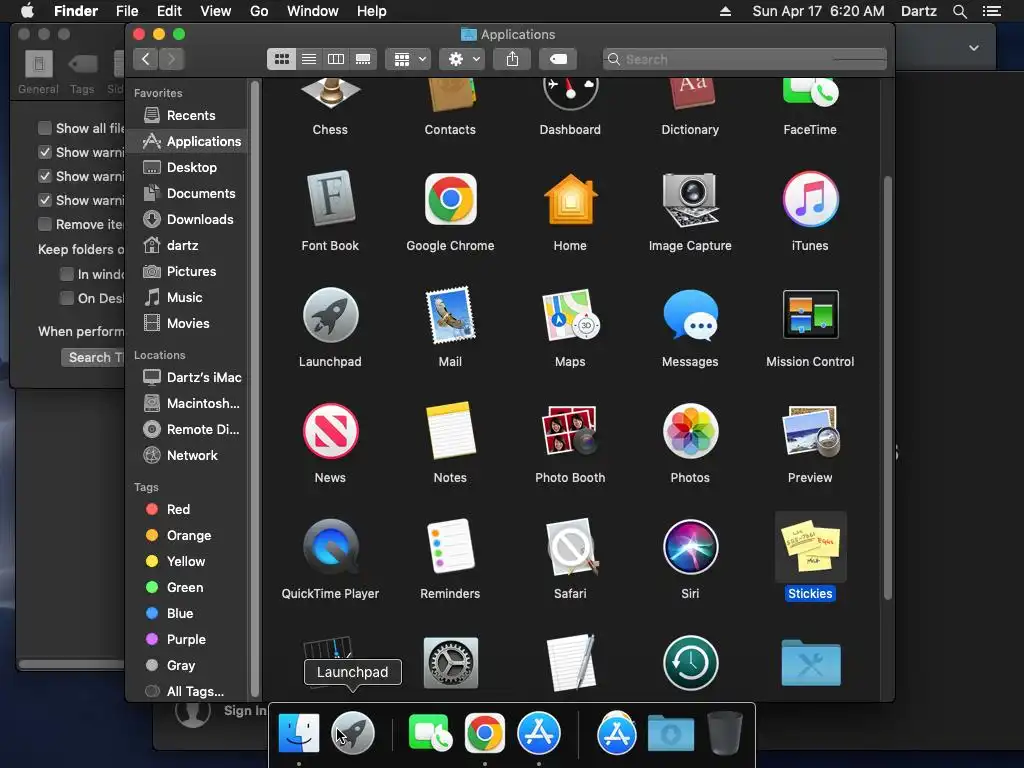Open the Go menu
1024x768 pixels.
(259, 11)
